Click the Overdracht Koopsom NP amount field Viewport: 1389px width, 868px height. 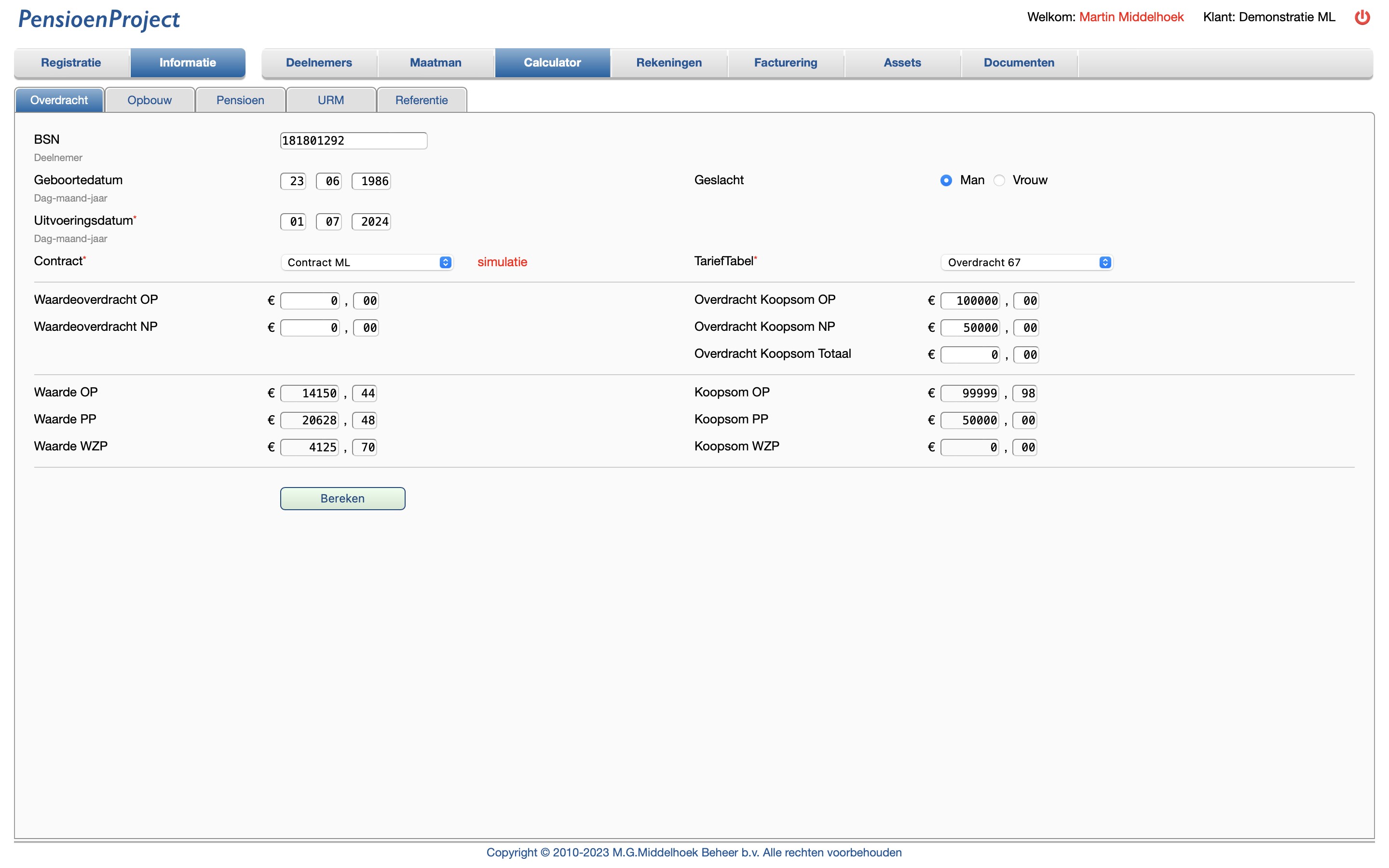(x=969, y=327)
